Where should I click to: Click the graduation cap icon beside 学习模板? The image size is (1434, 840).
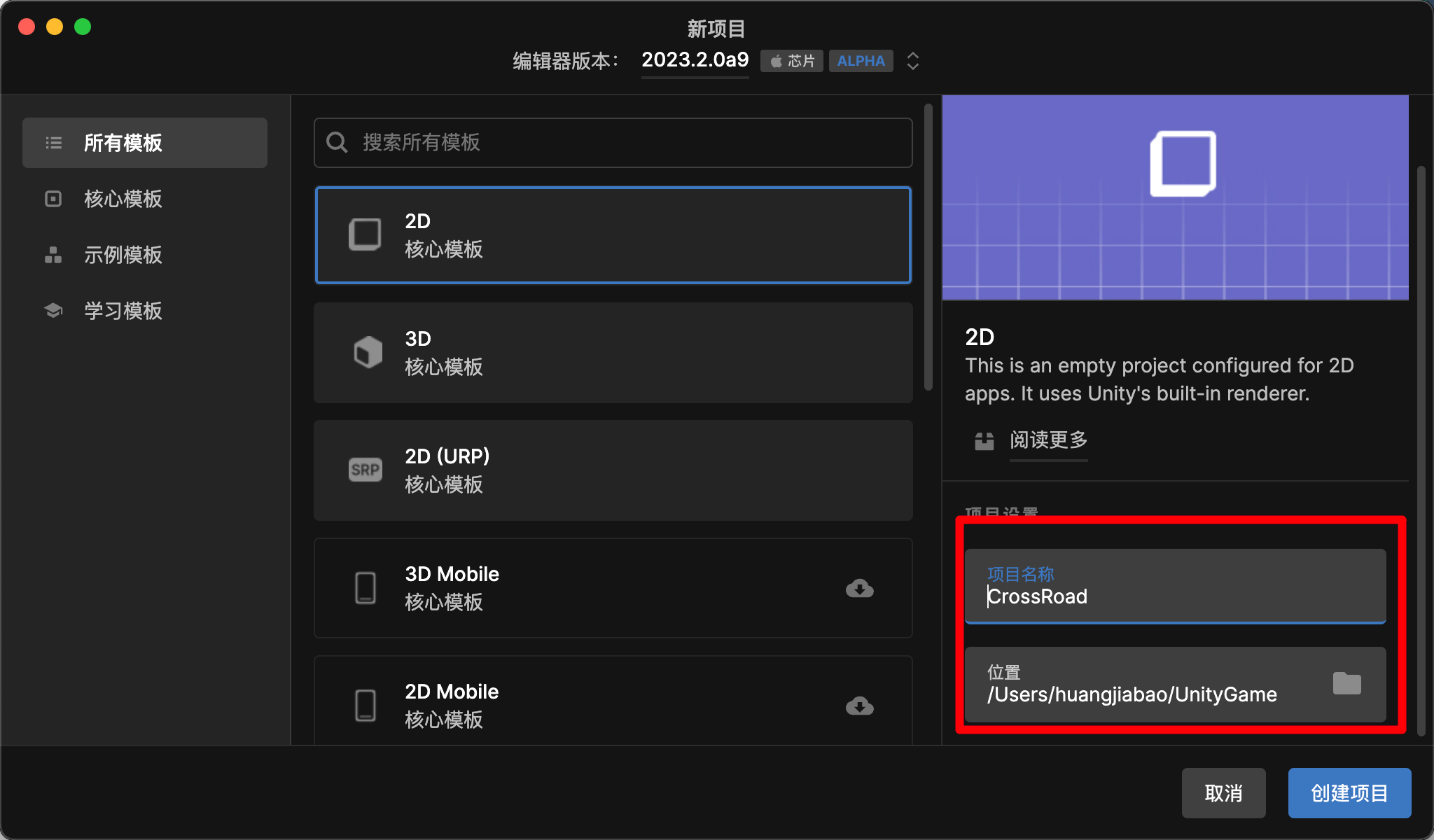(x=53, y=310)
